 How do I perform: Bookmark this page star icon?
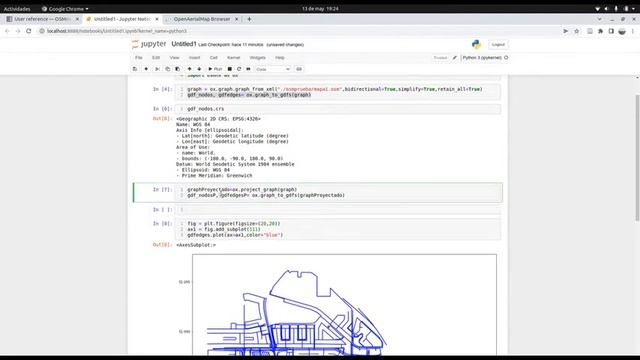tap(576, 31)
